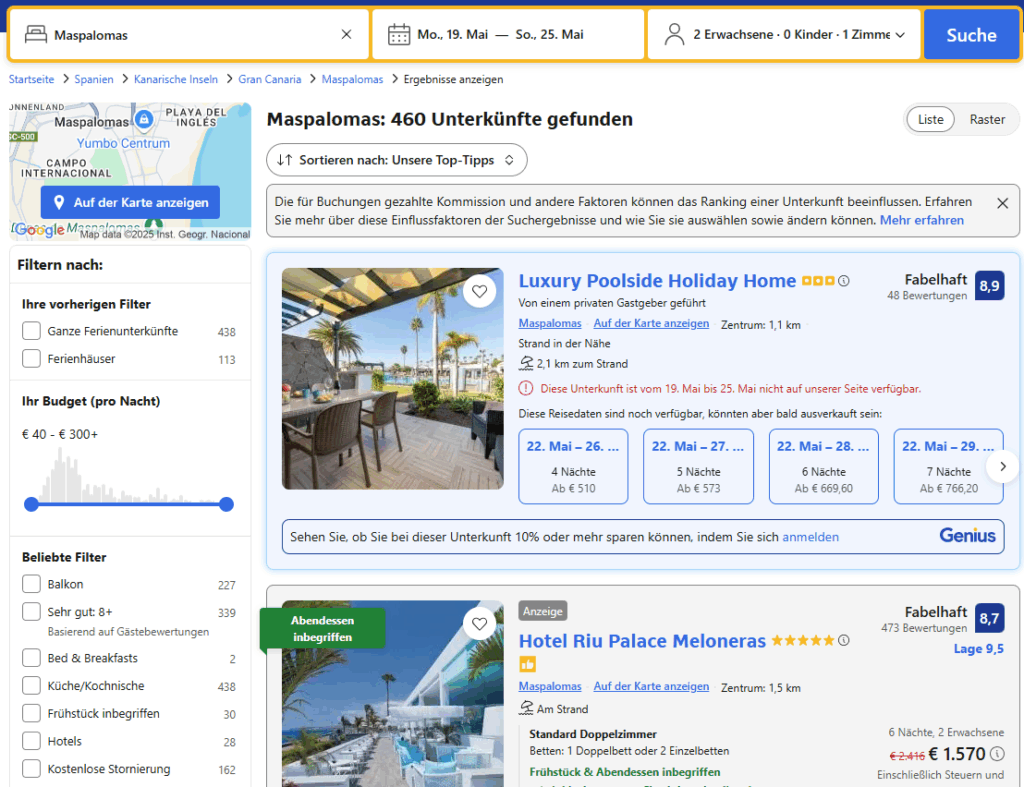Expand the guests and rooms selector

coord(784,35)
